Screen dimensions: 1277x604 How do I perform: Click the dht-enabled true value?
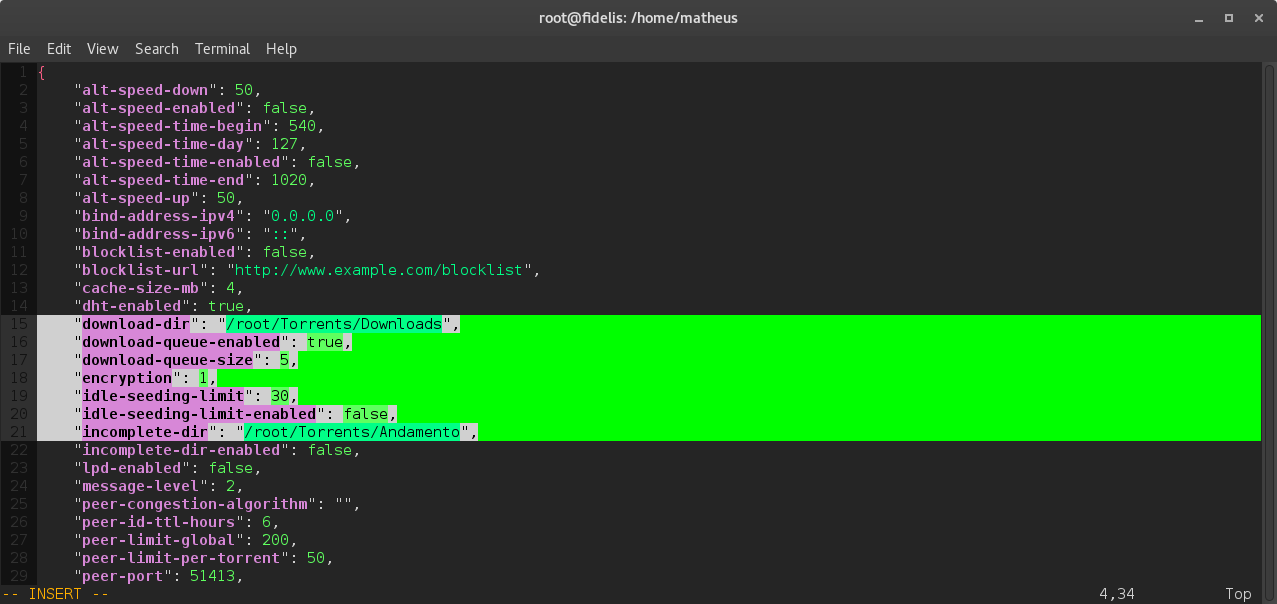pos(225,305)
